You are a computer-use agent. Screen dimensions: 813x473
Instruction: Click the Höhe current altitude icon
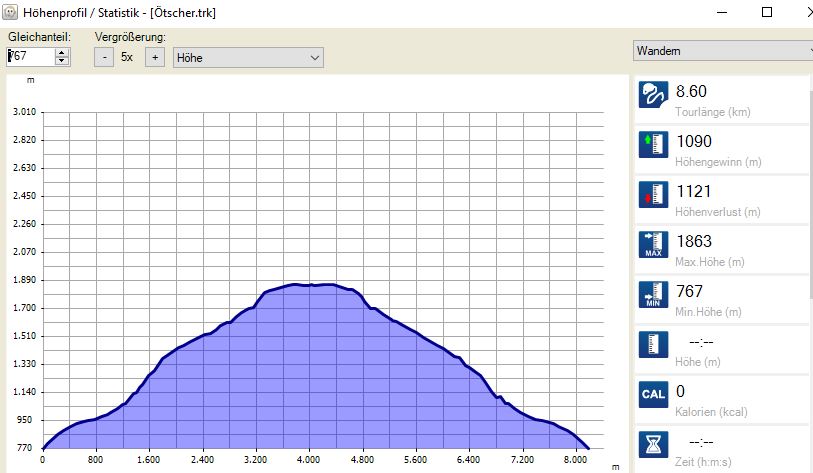[653, 345]
